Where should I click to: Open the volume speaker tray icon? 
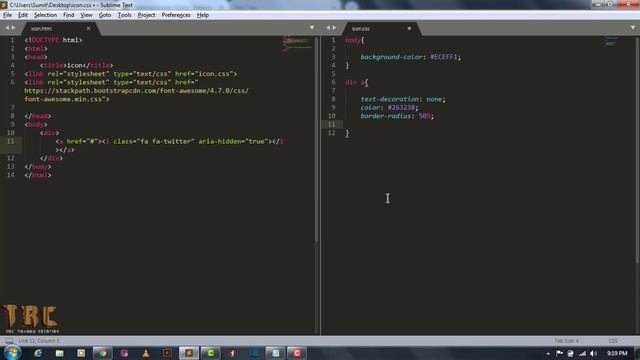click(x=593, y=353)
